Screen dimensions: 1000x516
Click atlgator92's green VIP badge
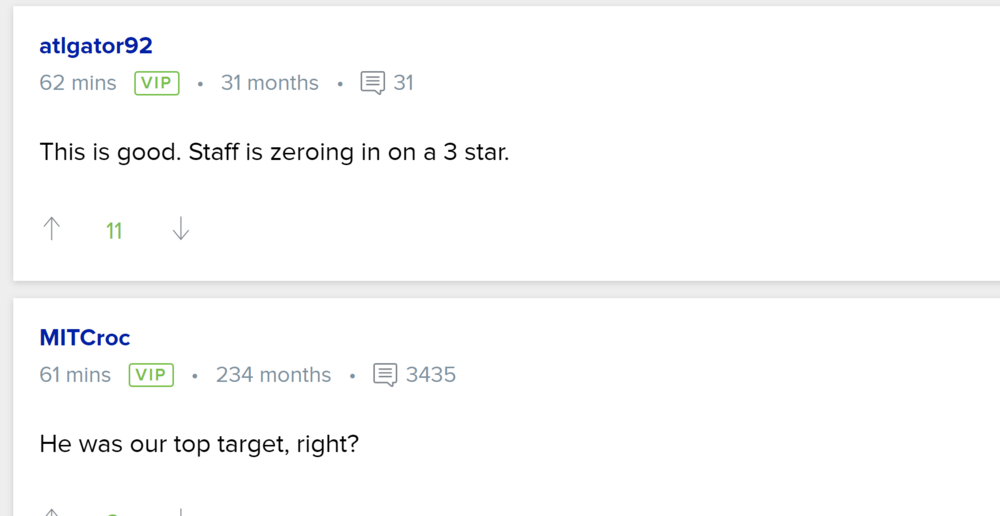click(157, 83)
